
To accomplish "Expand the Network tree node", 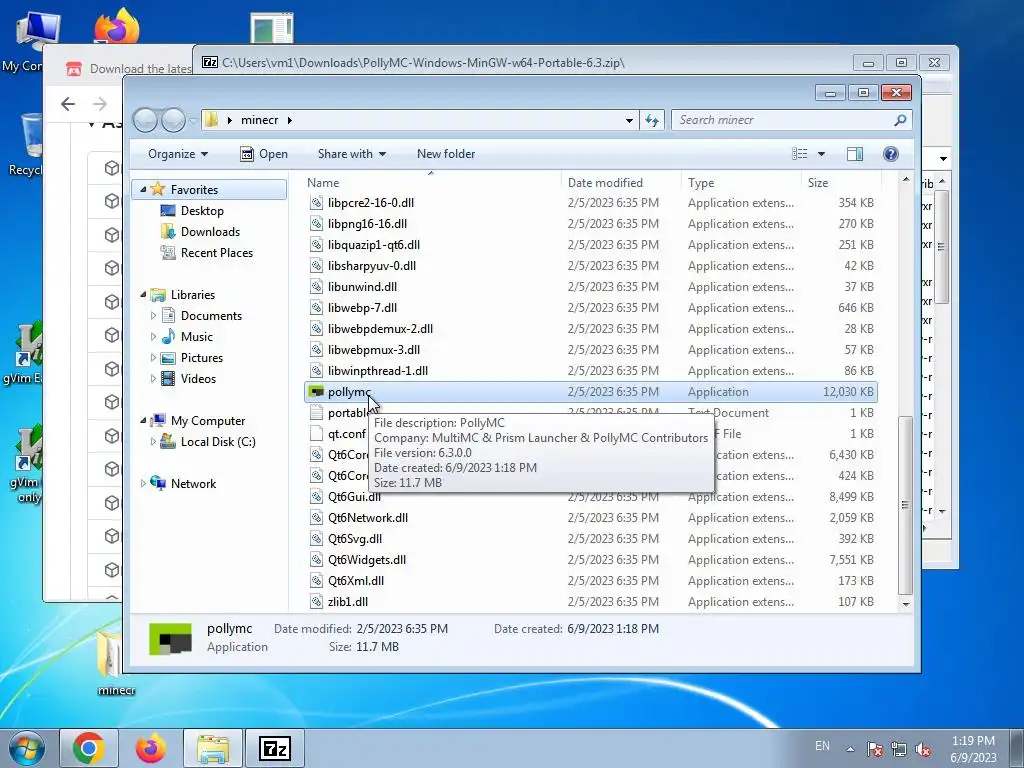I will pos(143,484).
